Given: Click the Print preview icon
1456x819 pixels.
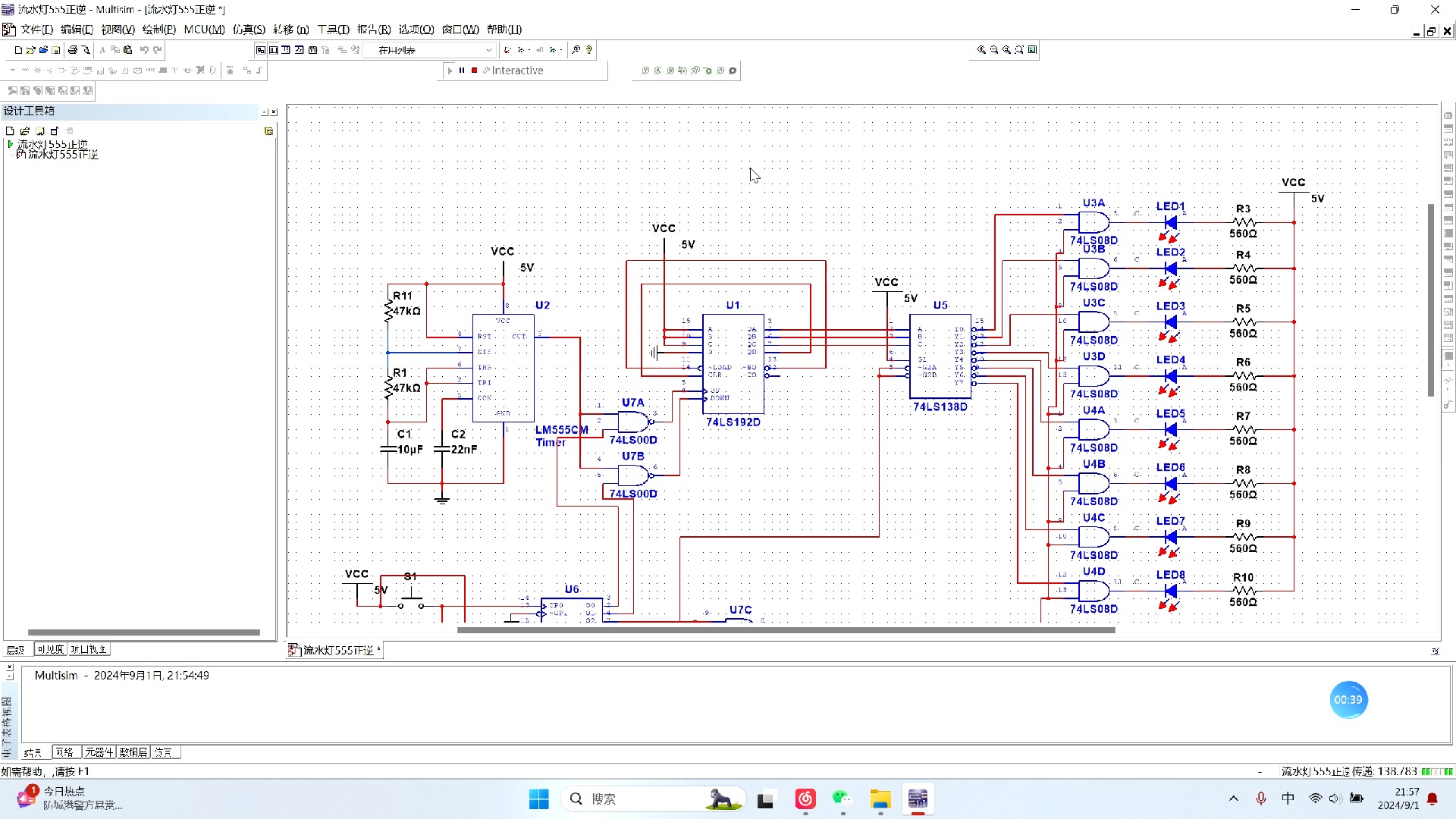Looking at the screenshot, I should [86, 50].
